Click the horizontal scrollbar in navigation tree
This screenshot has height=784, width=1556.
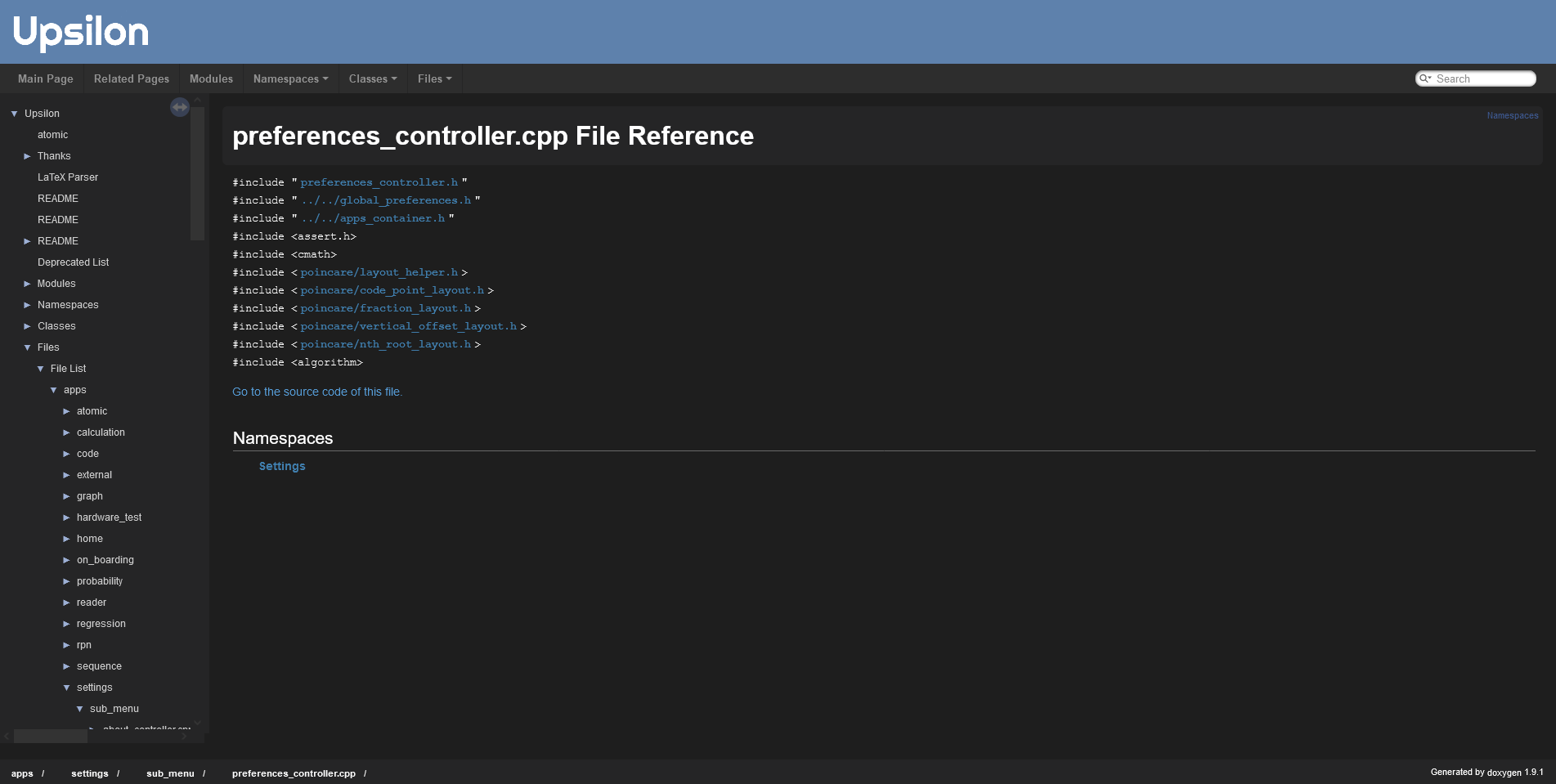click(x=51, y=737)
